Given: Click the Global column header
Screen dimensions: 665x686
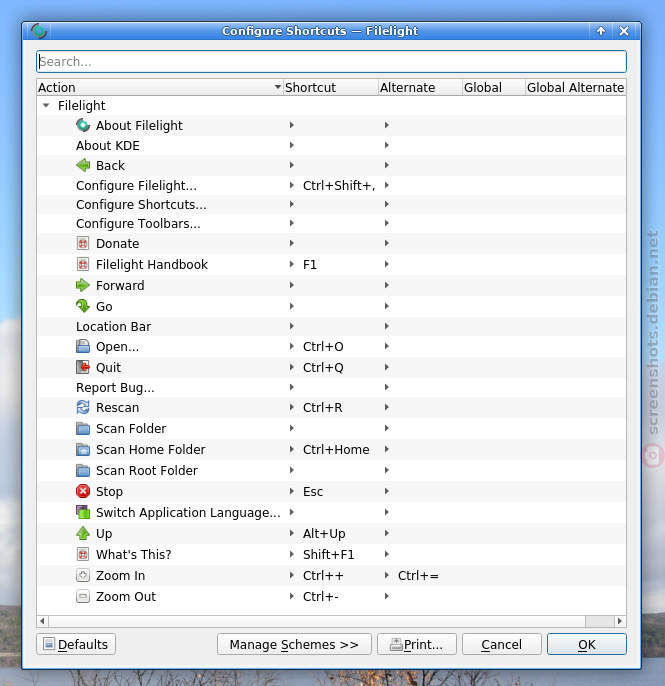Looking at the screenshot, I should tap(494, 88).
